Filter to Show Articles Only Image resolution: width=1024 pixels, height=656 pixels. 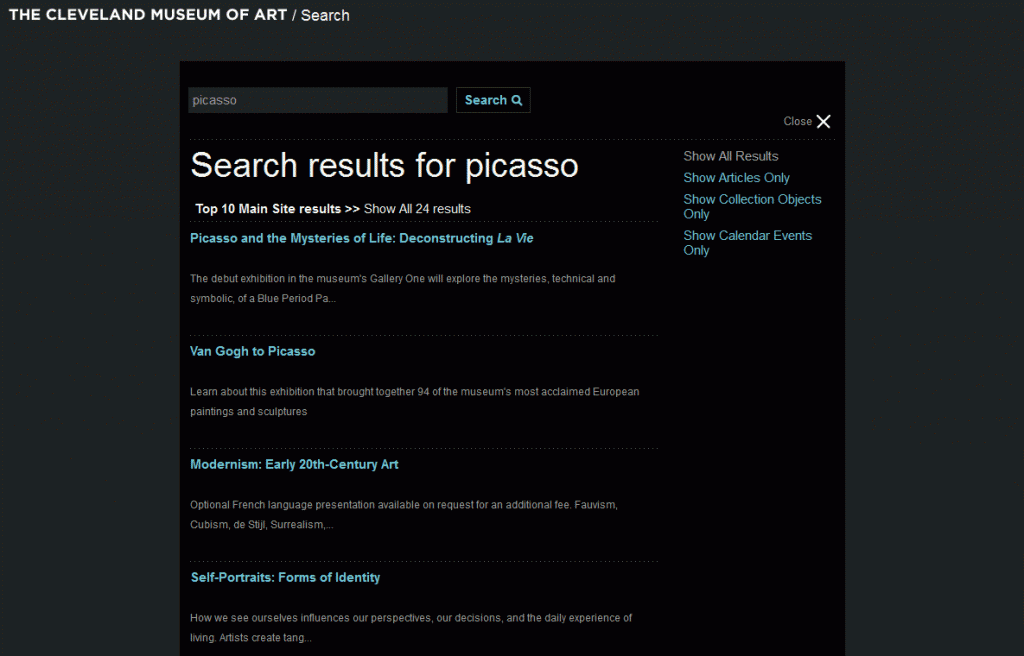click(736, 178)
